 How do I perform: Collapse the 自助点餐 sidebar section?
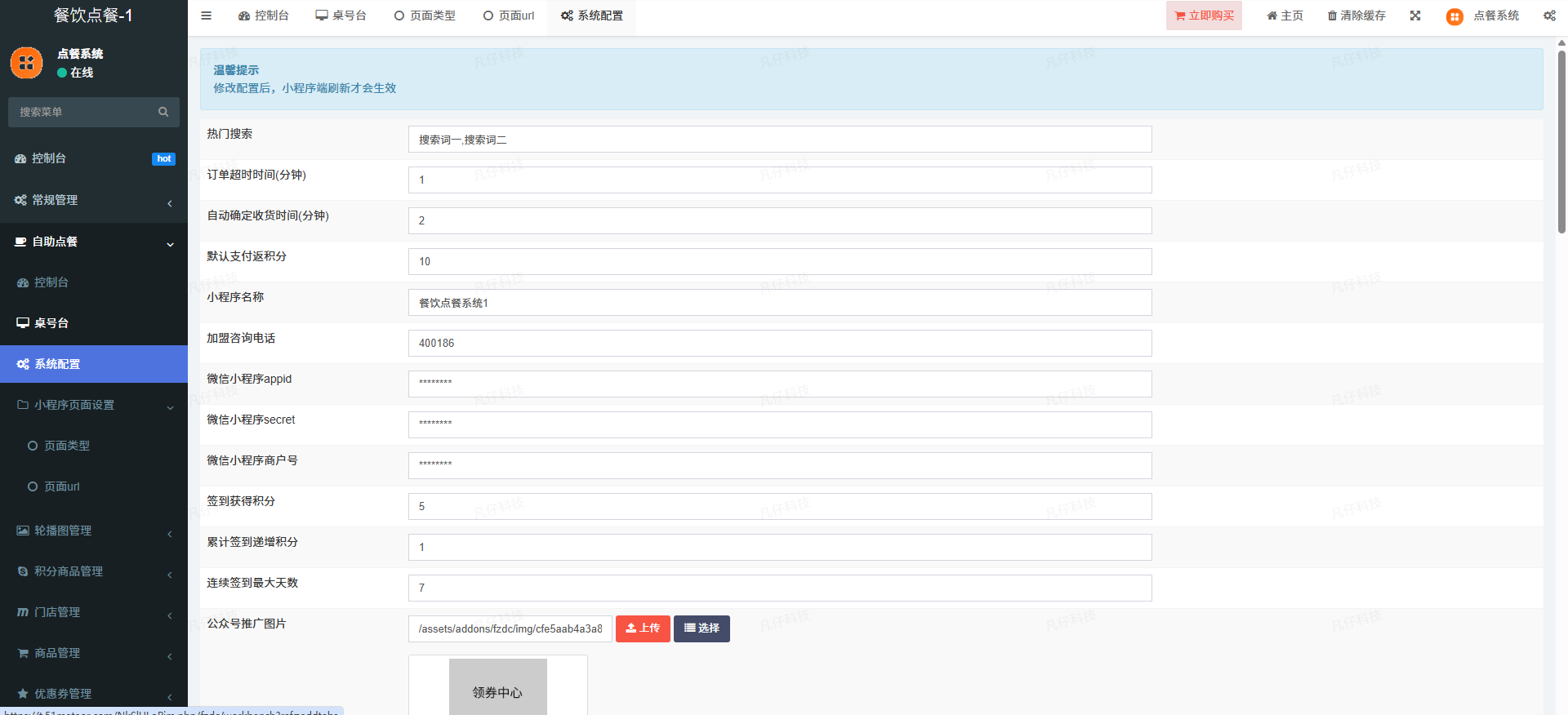click(94, 242)
